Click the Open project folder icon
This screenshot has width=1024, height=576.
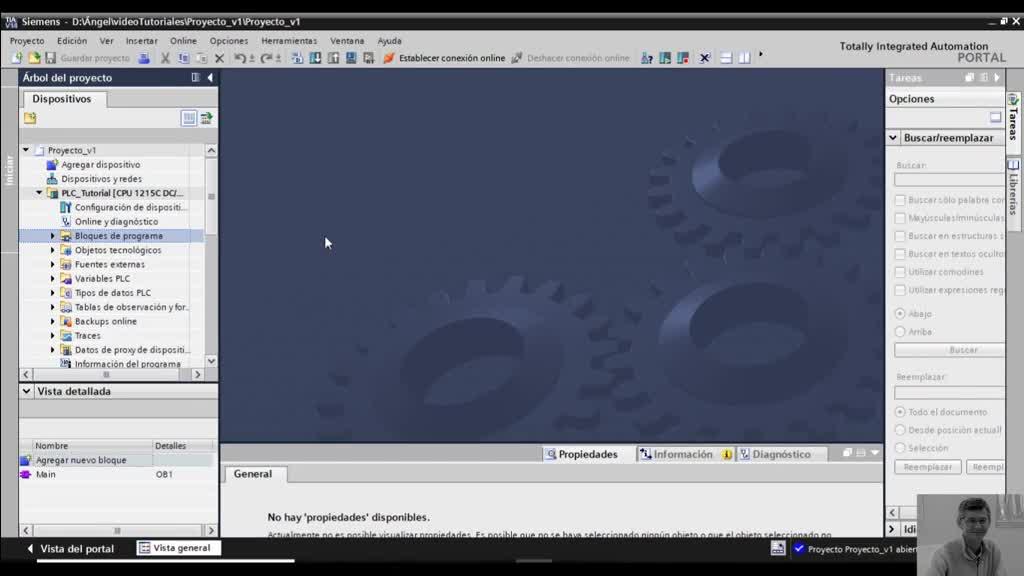[33, 58]
